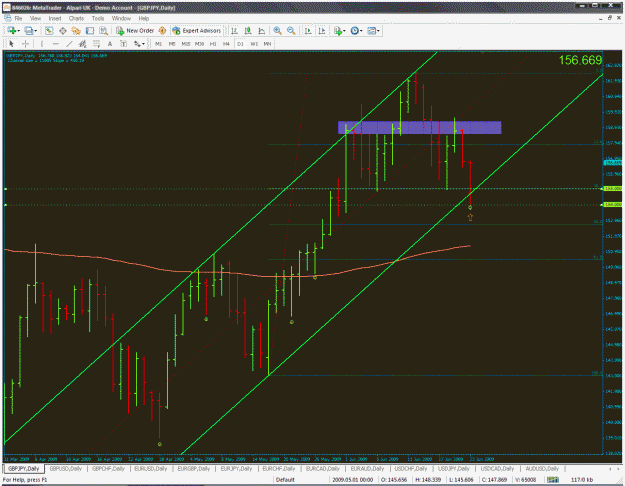Viewport: 625px width, 486px height.
Task: Expand the Templates dropdown arrow
Action: tap(378, 31)
